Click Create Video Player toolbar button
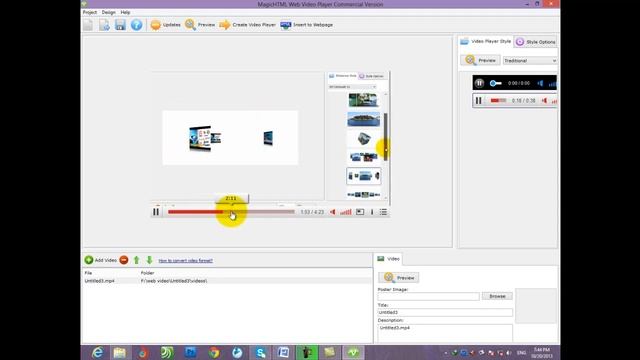Viewport: 640px width, 360px height. coord(247,25)
